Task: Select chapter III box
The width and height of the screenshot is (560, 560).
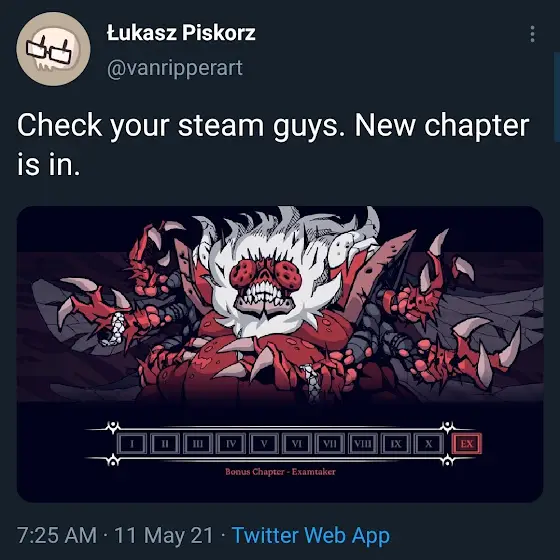Action: tap(198, 444)
